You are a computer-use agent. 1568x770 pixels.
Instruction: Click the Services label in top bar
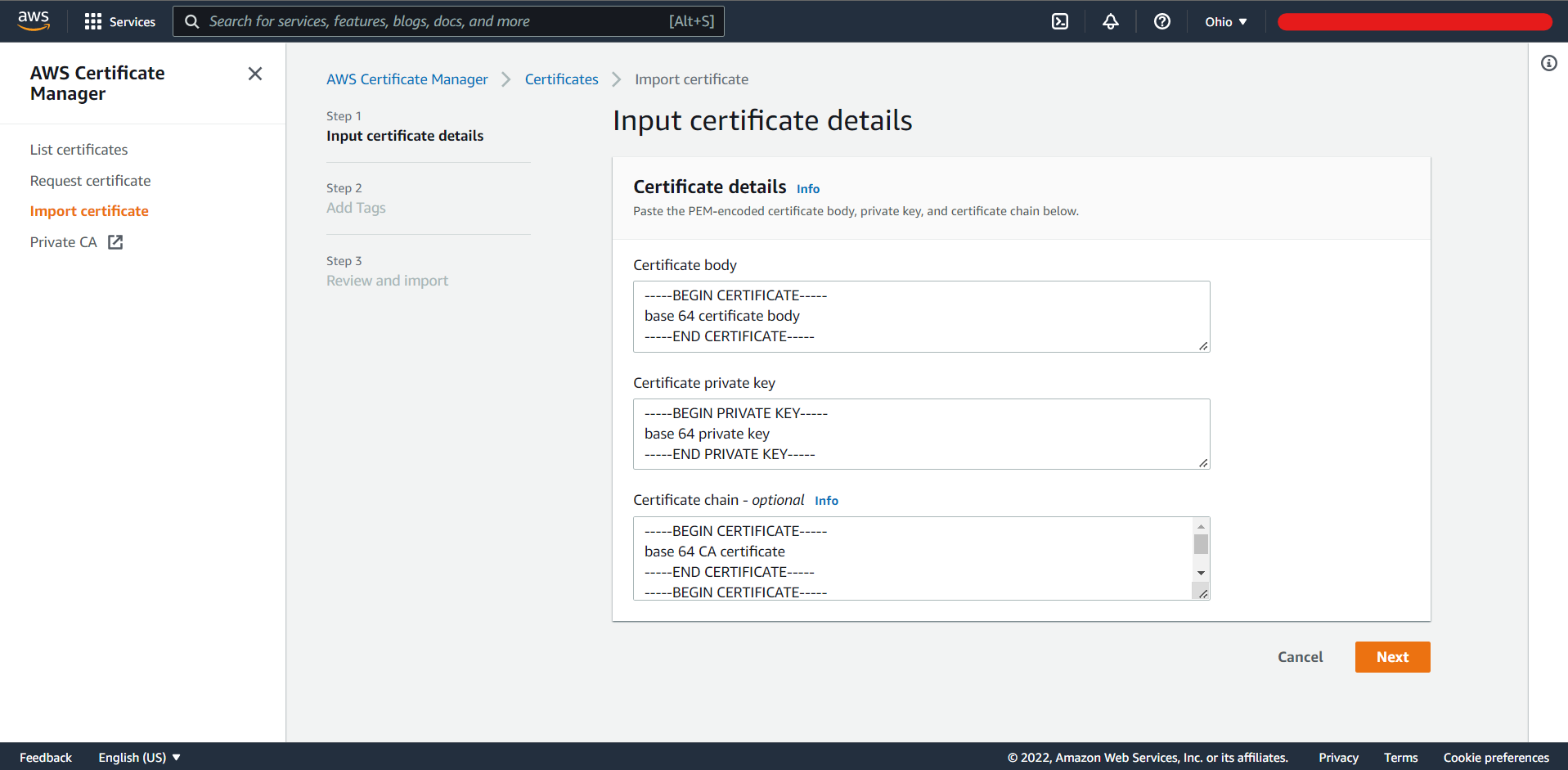[x=133, y=22]
